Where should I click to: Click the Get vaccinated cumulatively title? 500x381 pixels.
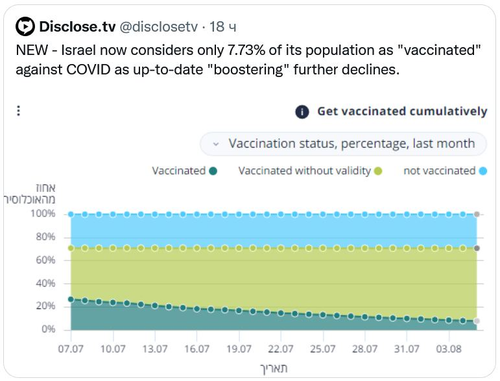click(402, 111)
